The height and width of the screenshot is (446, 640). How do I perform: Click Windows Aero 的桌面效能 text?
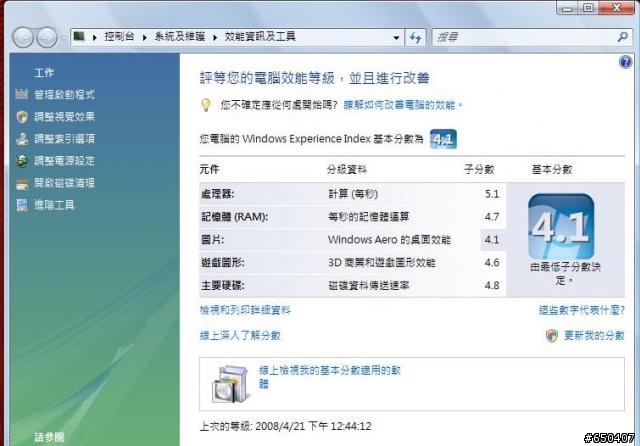click(389, 240)
